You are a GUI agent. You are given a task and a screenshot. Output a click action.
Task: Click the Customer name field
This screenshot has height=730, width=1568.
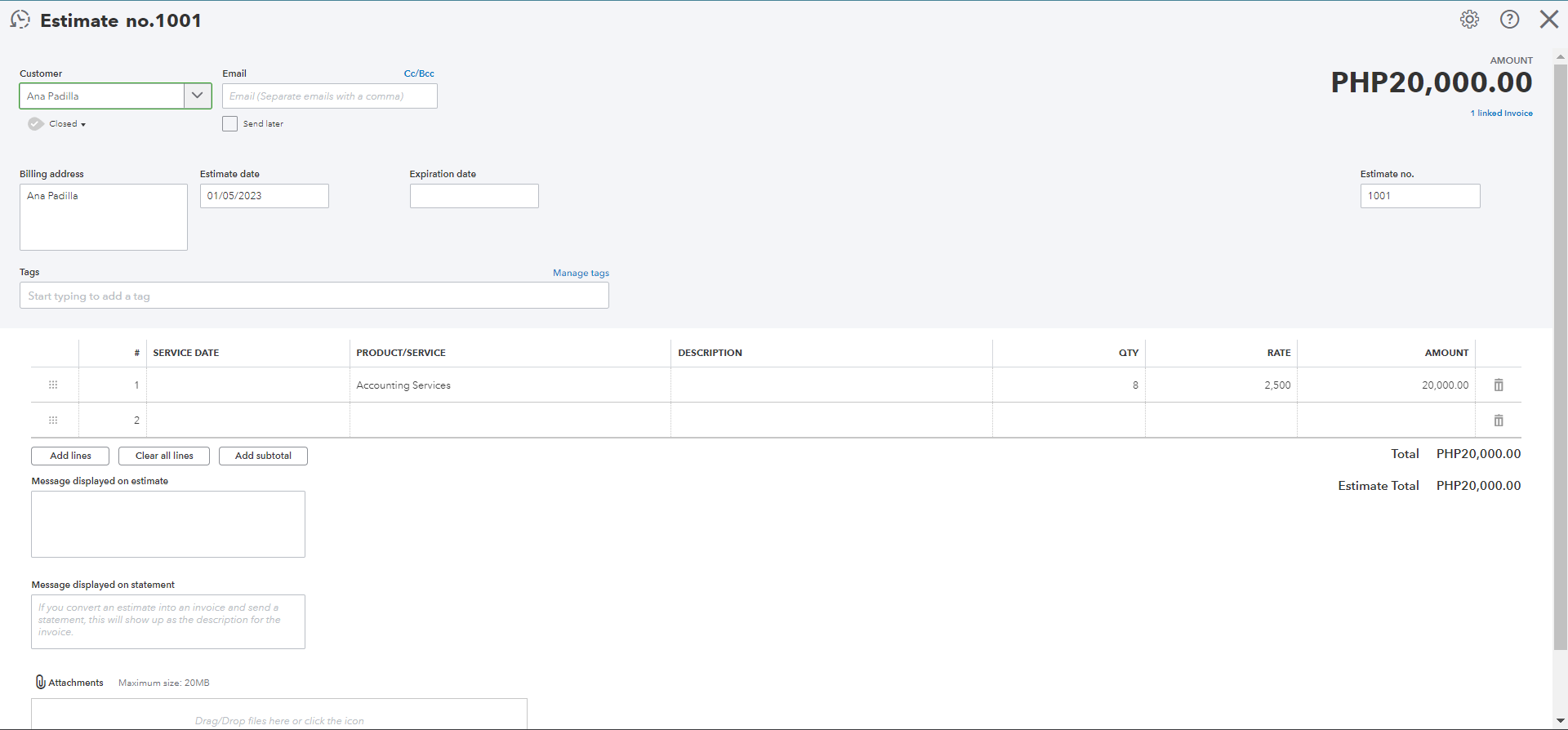[102, 96]
